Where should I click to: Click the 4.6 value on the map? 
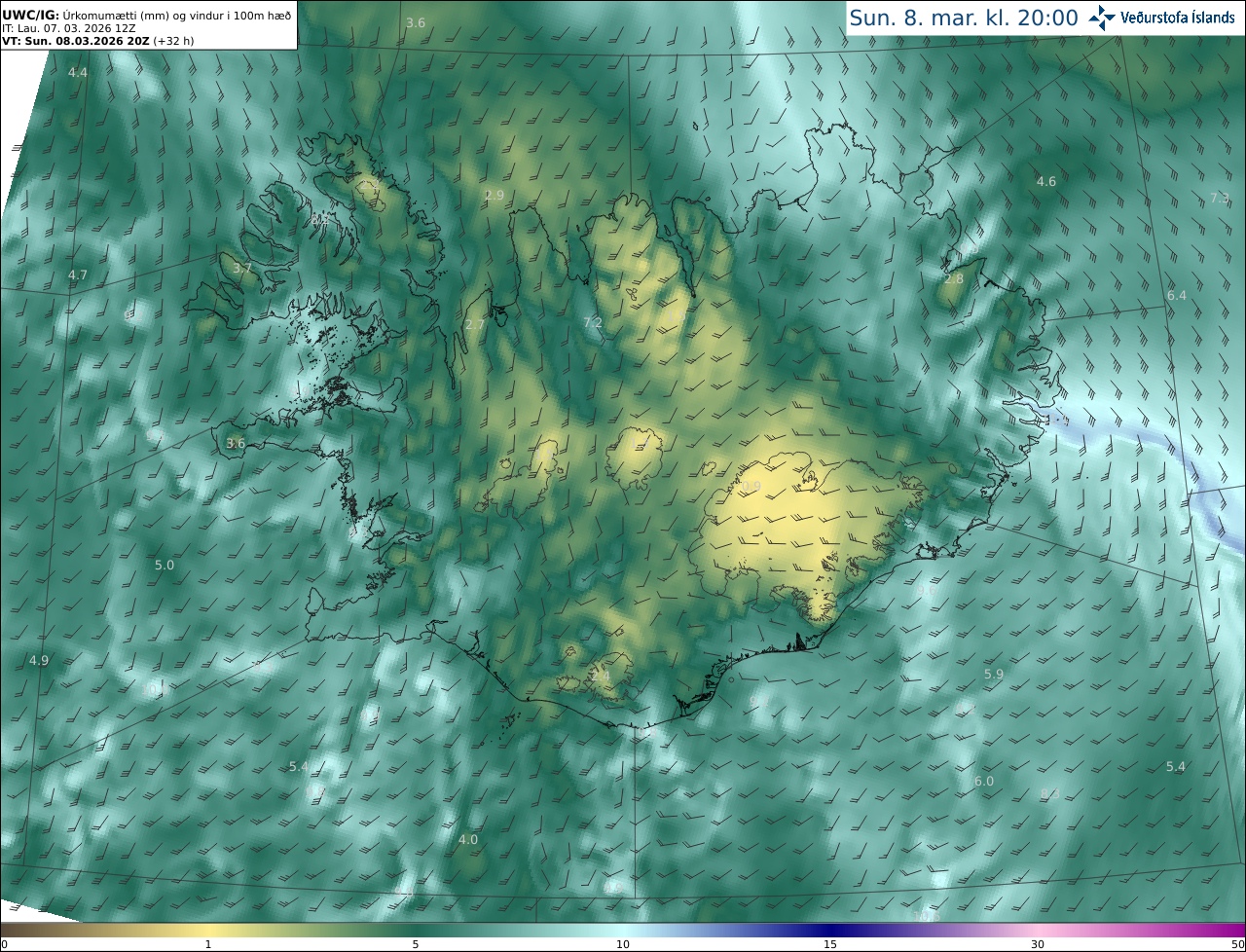click(x=1045, y=182)
